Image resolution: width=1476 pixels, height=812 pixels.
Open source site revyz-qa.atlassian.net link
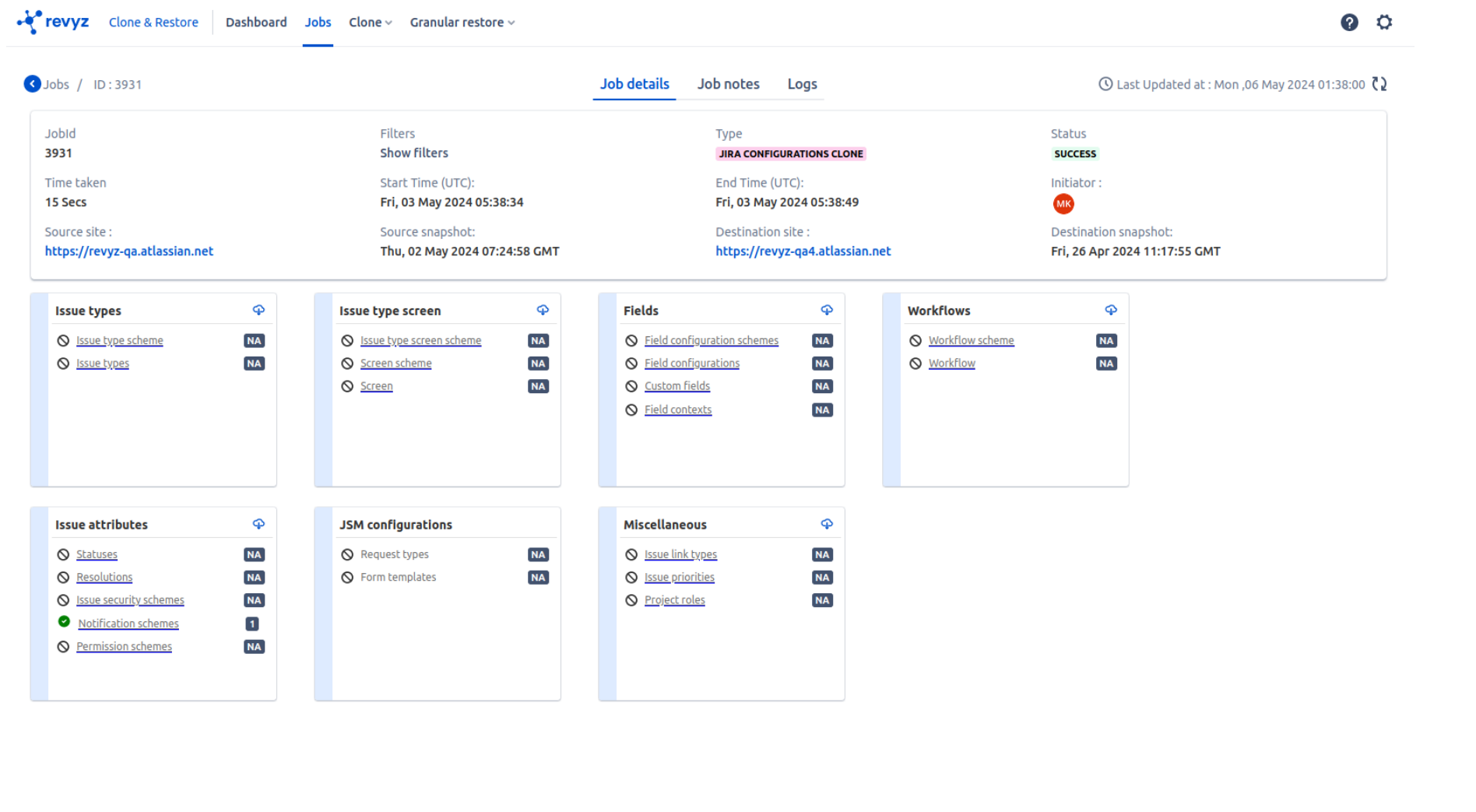tap(128, 251)
